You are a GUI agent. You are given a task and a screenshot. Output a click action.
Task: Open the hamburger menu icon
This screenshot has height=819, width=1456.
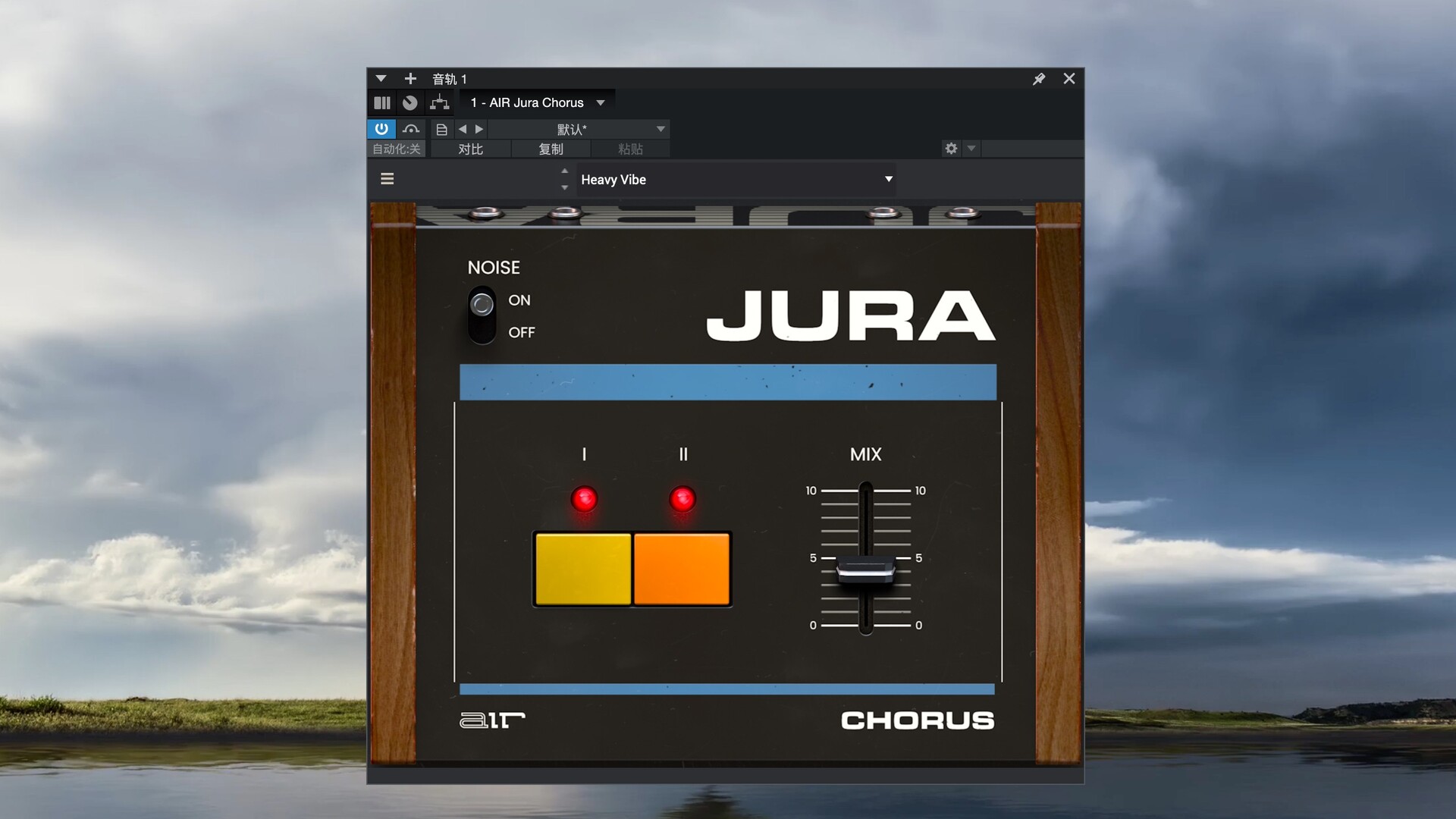pos(387,179)
